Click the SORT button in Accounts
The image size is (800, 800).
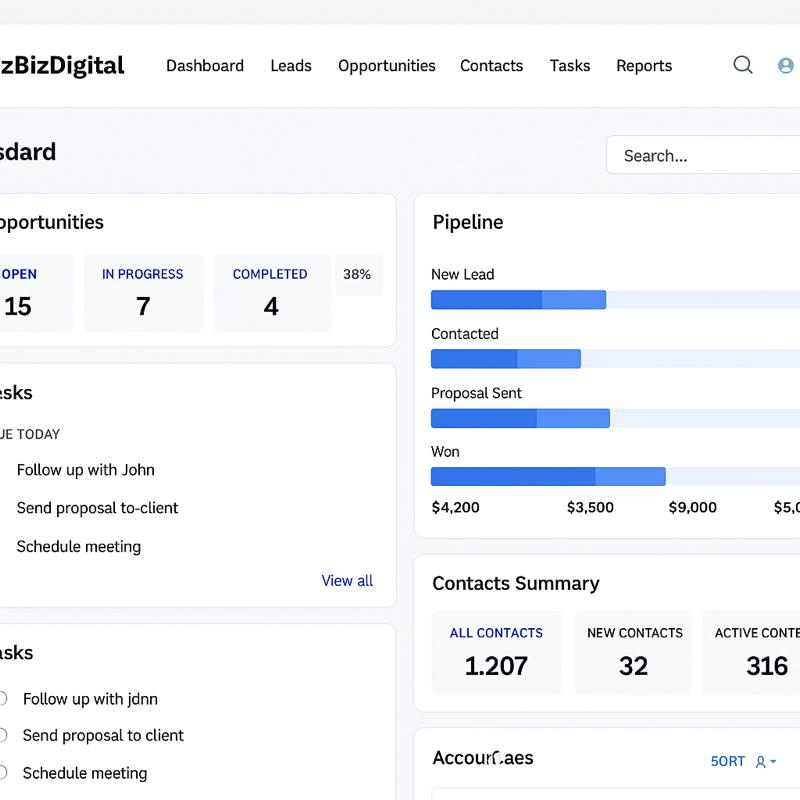727,761
